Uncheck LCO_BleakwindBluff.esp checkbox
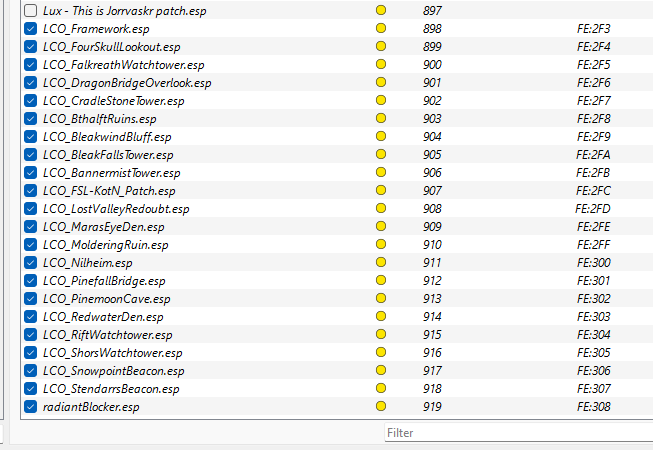 (30, 136)
